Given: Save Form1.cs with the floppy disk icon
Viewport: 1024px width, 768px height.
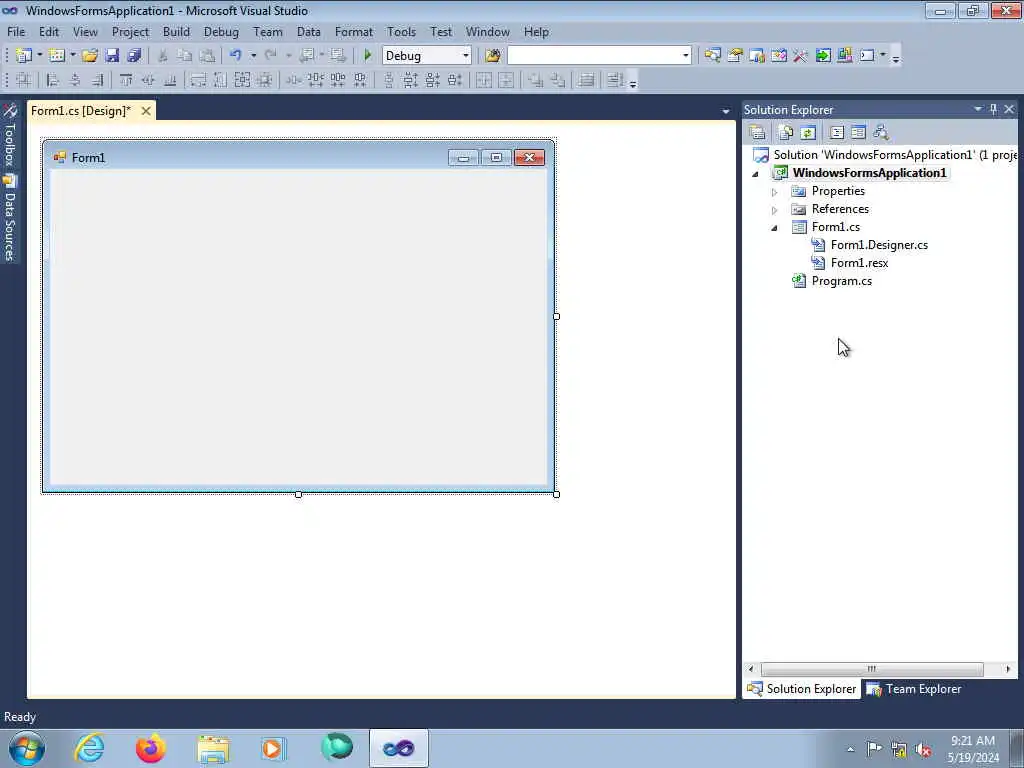Looking at the screenshot, I should [x=112, y=56].
